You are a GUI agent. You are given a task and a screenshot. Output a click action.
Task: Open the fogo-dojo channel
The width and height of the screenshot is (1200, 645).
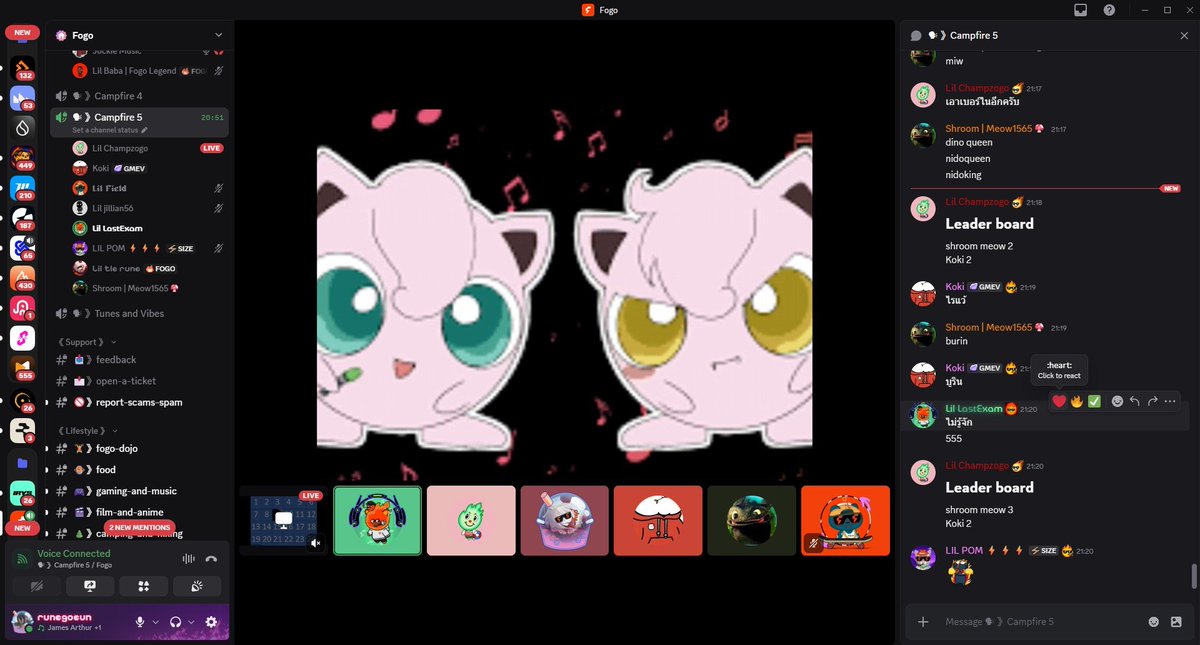coord(140,449)
